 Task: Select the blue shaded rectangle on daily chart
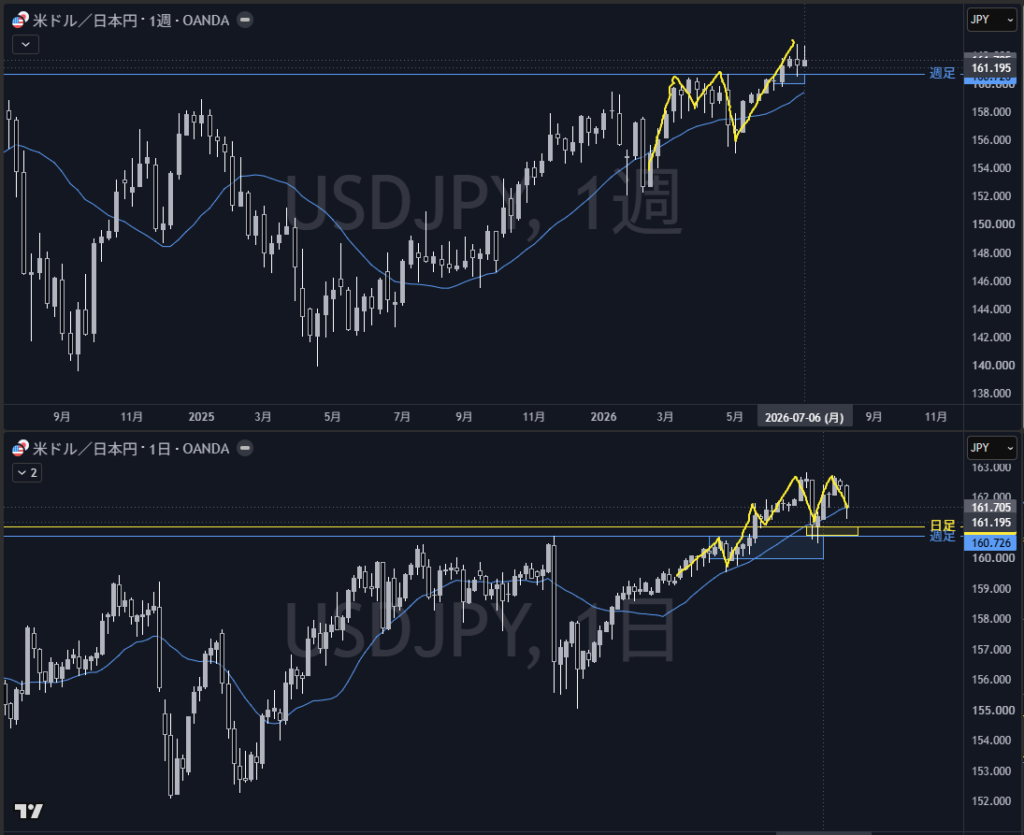point(766,547)
